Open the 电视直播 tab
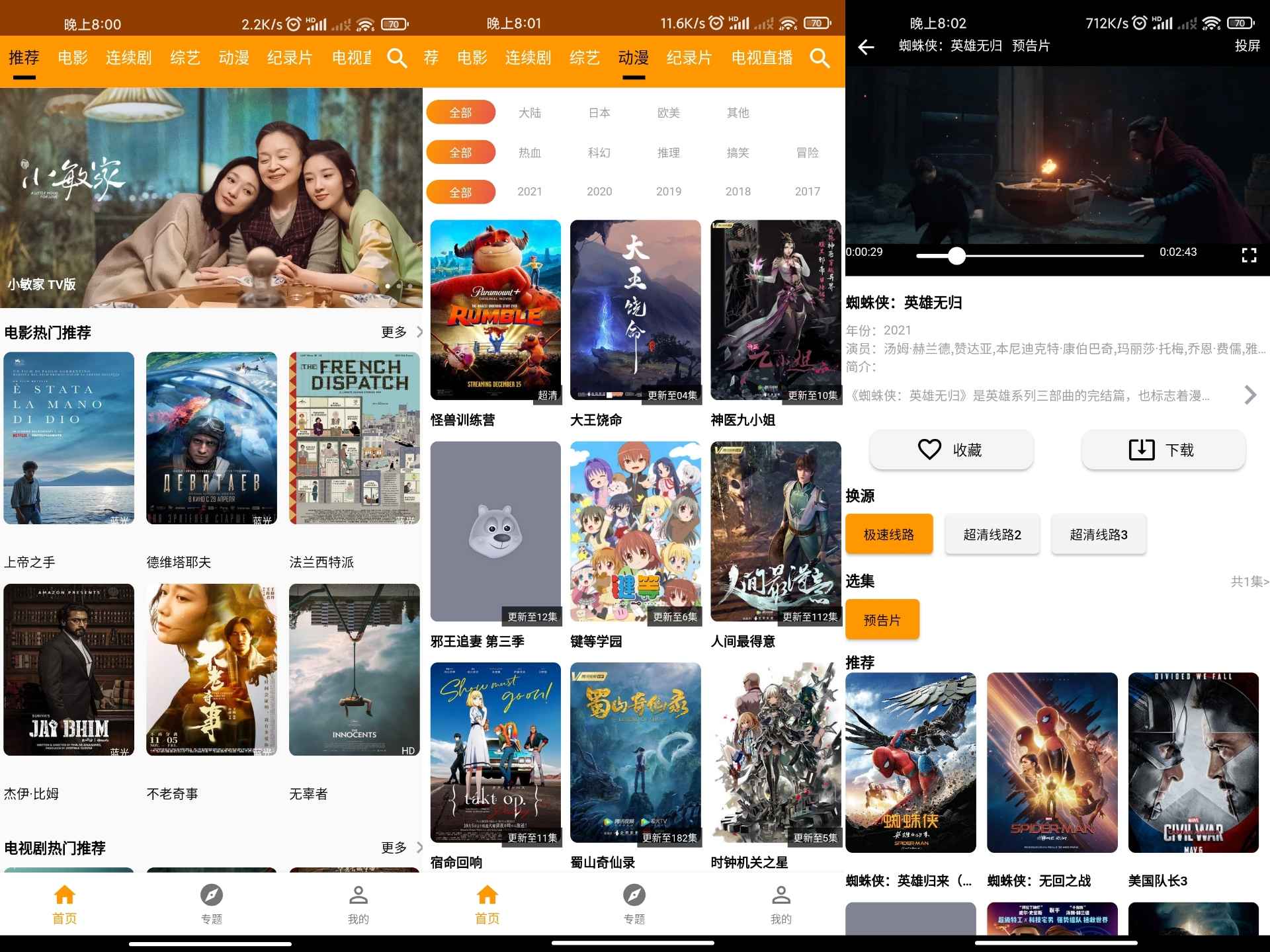1270x952 pixels. 761,58
